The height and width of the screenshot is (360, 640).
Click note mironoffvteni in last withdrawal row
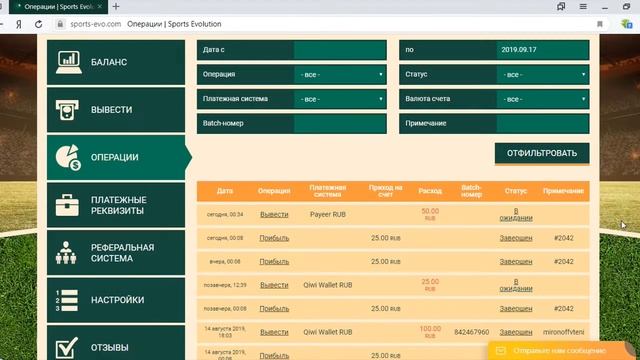pos(564,332)
